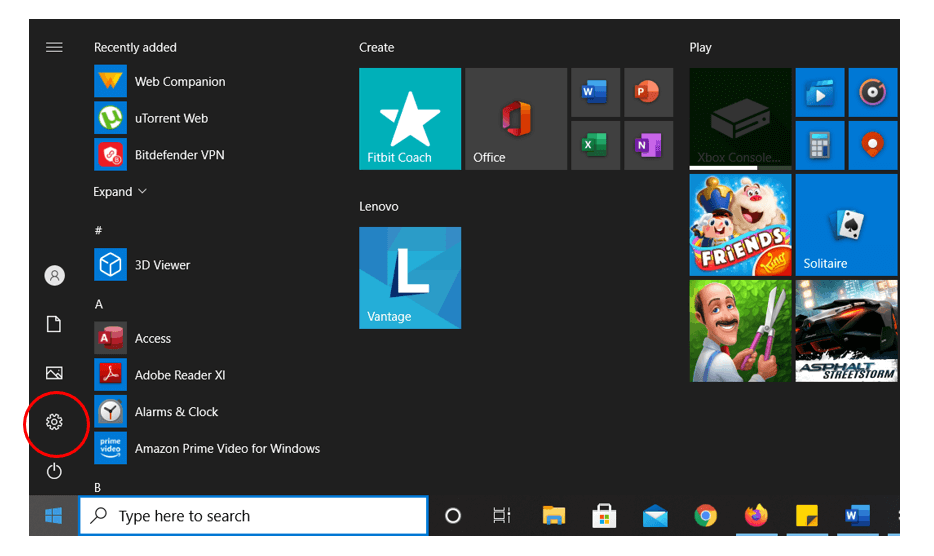This screenshot has height=556, width=934.
Task: Open the Lenovo Vantage tile
Action: (x=410, y=278)
